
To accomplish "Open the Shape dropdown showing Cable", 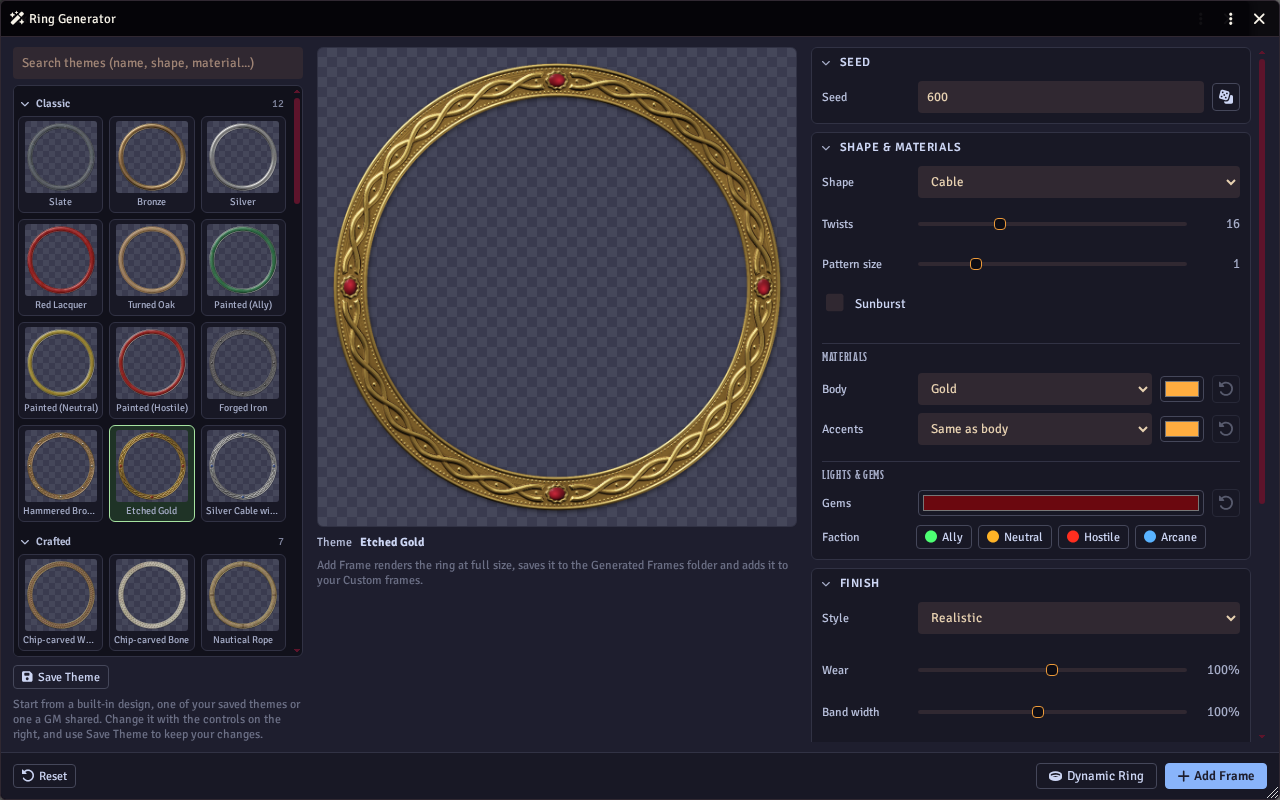I will 1079,182.
